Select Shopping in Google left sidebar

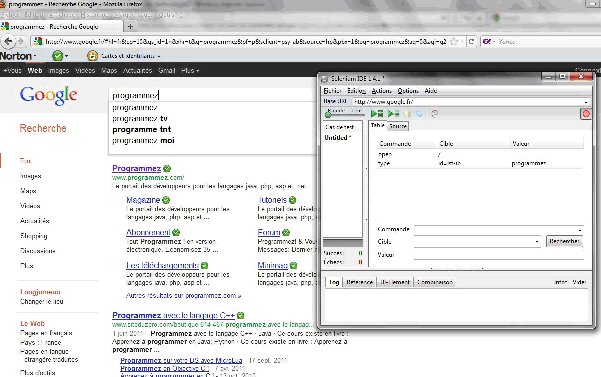[x=34, y=236]
